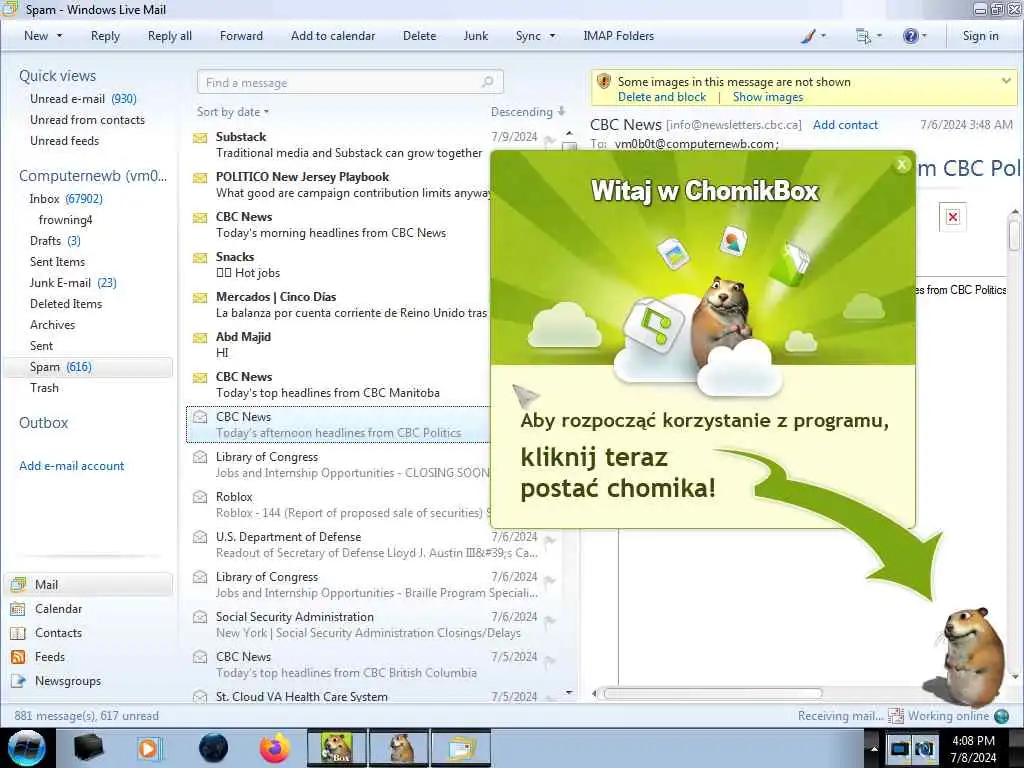
Task: Open the Sync dropdown arrow
Action: 552,36
